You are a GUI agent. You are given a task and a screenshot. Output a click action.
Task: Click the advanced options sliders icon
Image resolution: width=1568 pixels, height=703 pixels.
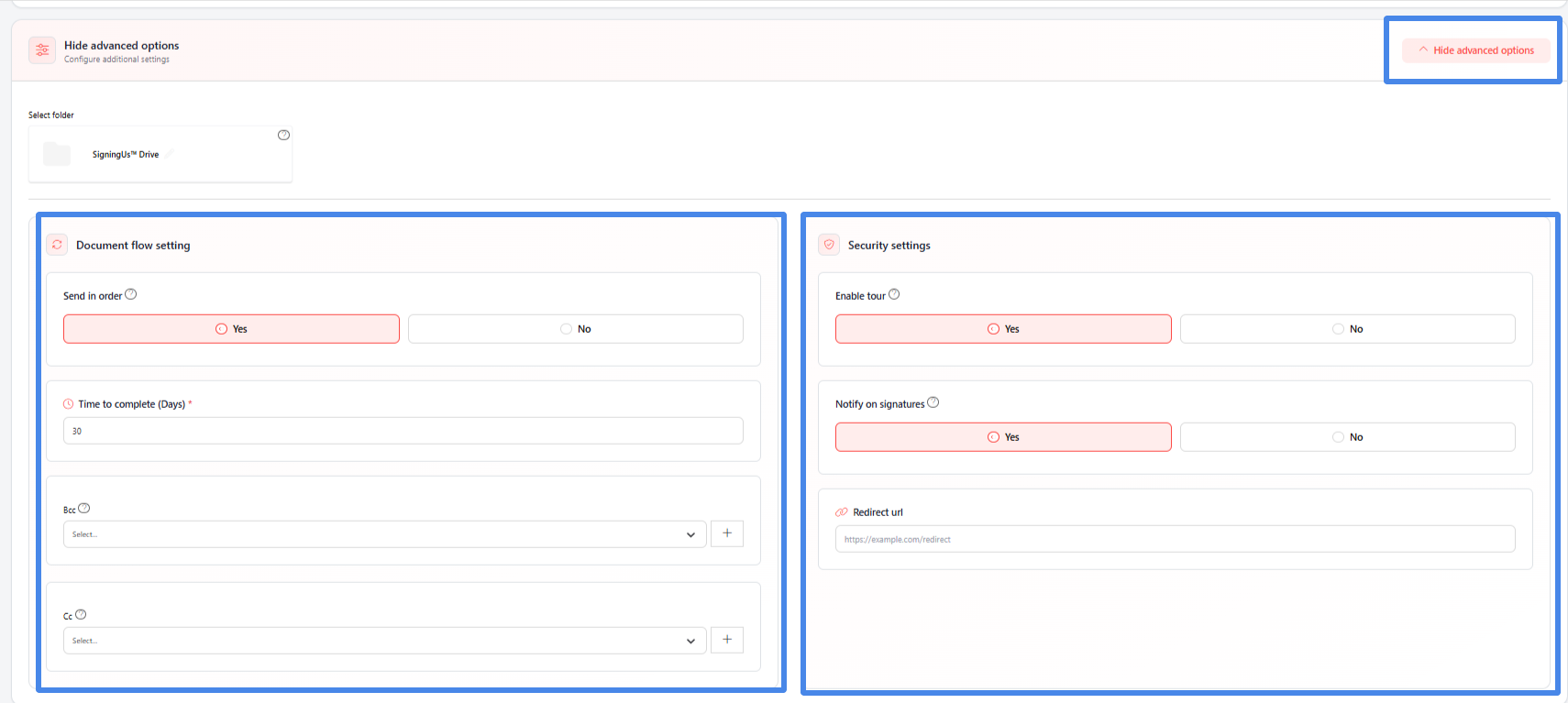coord(42,50)
